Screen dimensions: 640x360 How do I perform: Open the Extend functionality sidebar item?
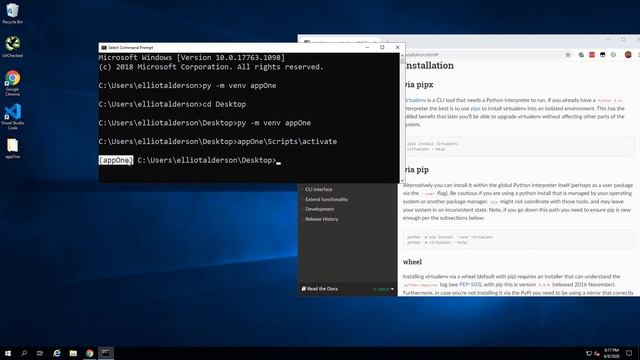point(327,199)
